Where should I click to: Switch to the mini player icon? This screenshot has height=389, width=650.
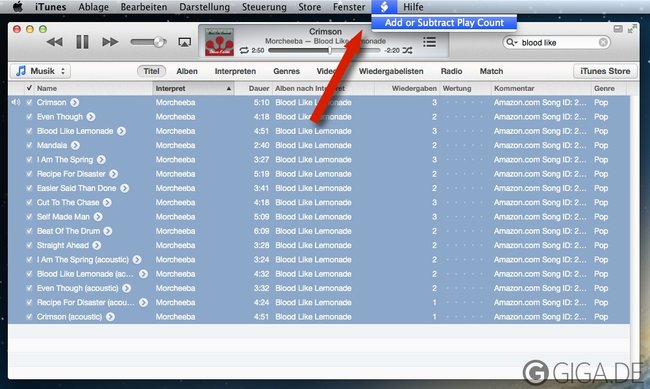pos(618,29)
